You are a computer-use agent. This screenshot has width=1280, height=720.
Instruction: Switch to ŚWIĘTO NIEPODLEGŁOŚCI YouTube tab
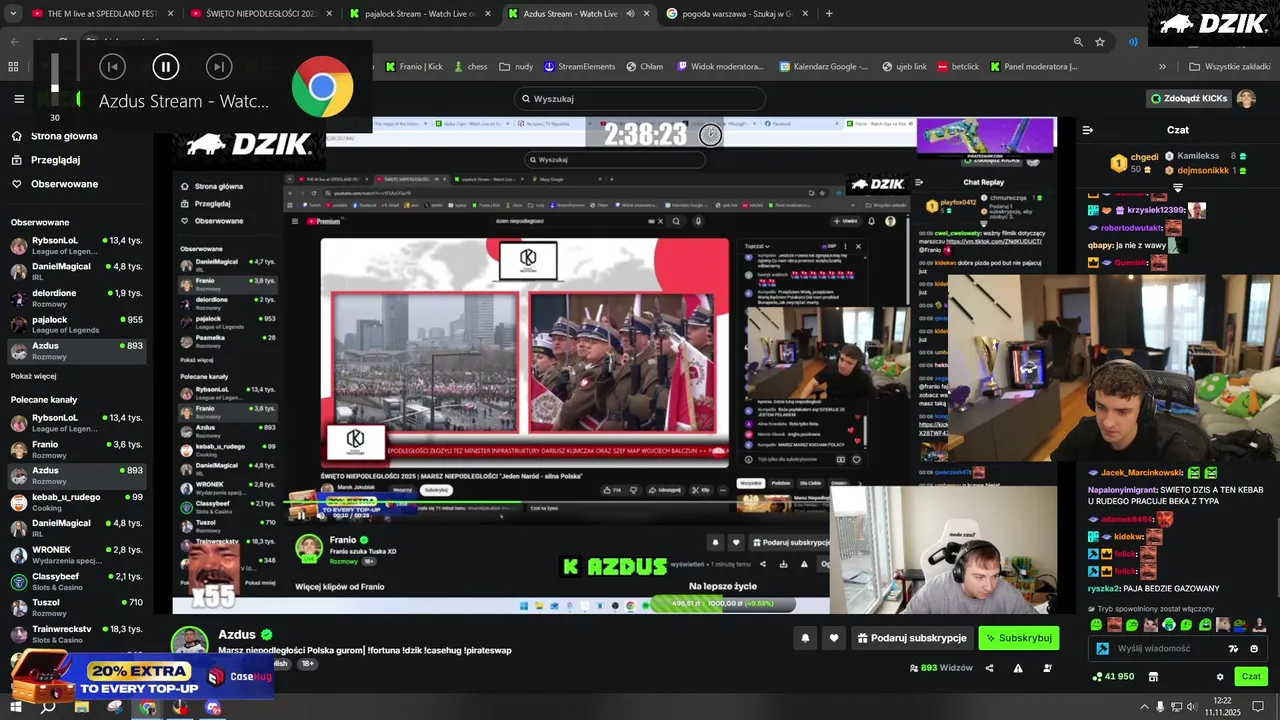click(x=262, y=14)
